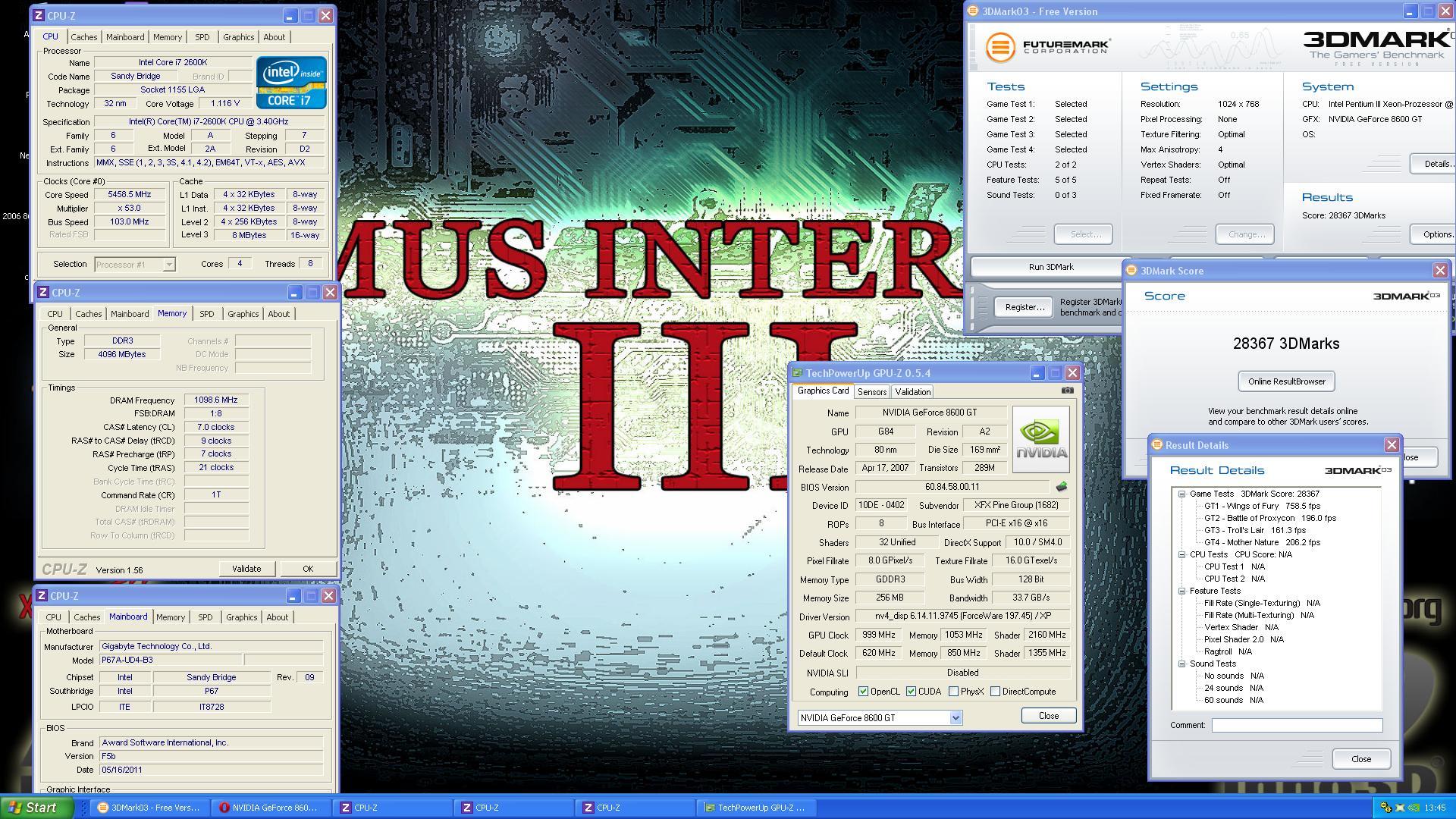
Task: Click the Windows Start button
Action: 36,808
